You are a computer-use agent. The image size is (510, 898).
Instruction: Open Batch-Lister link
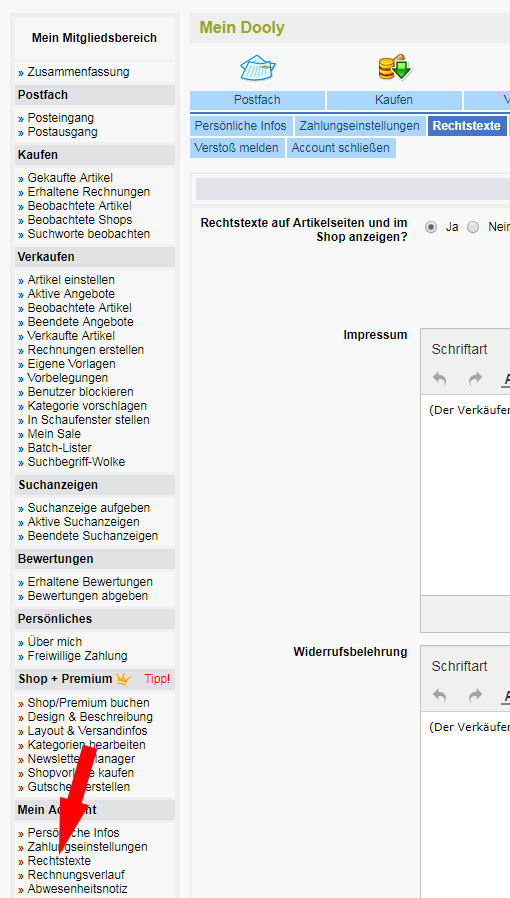60,448
